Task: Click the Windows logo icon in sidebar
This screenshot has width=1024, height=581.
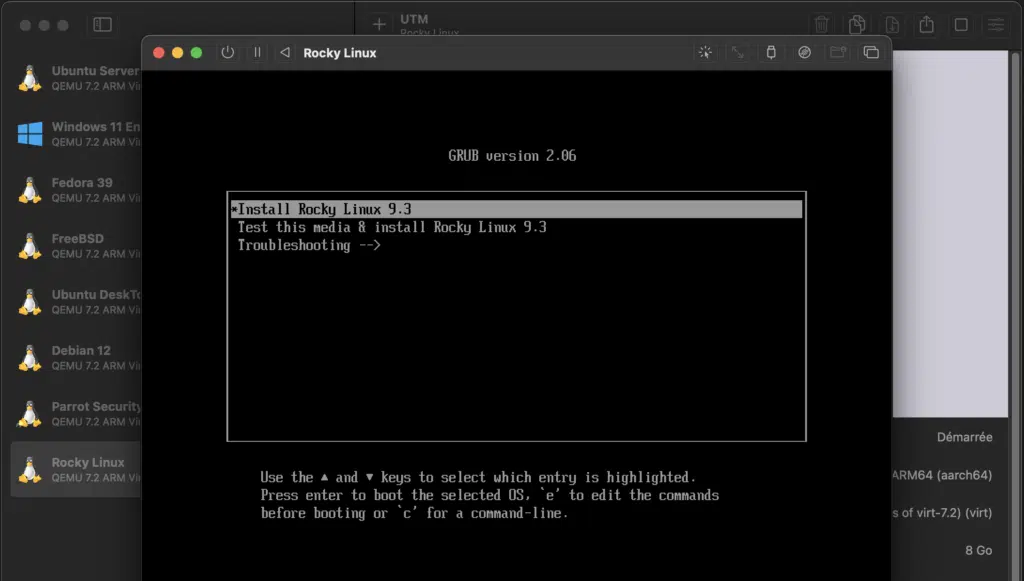Action: [30, 134]
